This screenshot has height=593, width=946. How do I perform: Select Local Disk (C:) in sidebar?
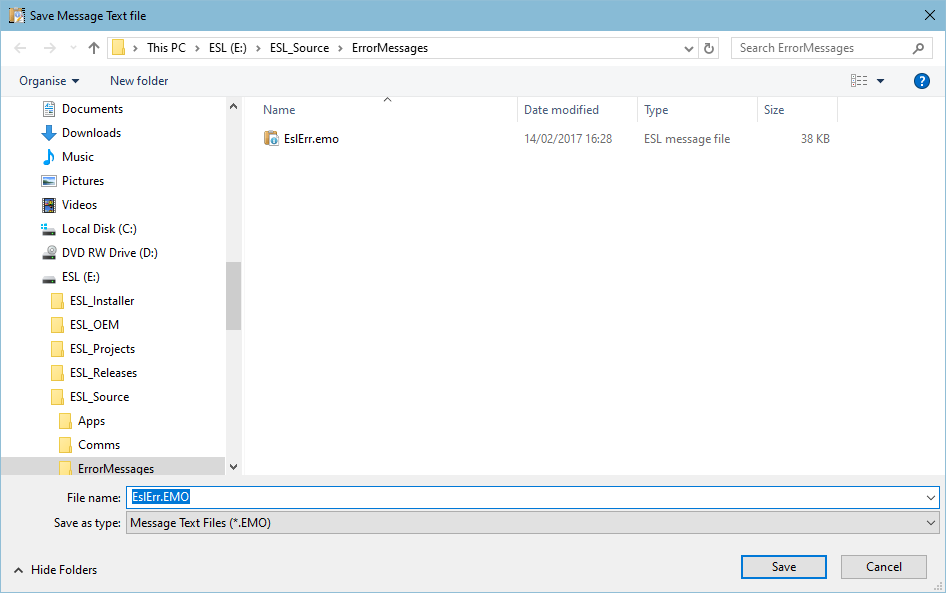click(98, 229)
